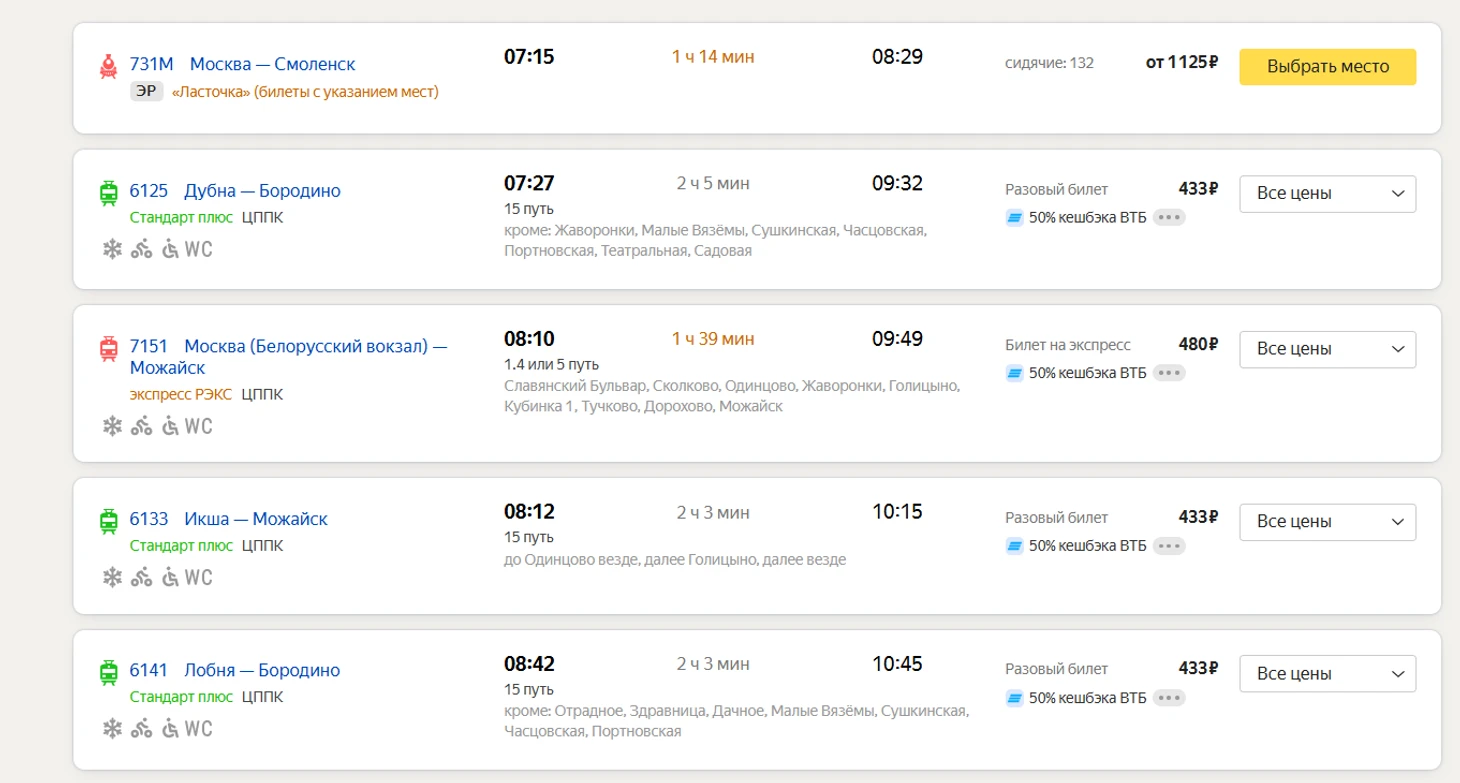Click the green train icon for 6133
The width and height of the screenshot is (1460, 783).
coord(108,520)
